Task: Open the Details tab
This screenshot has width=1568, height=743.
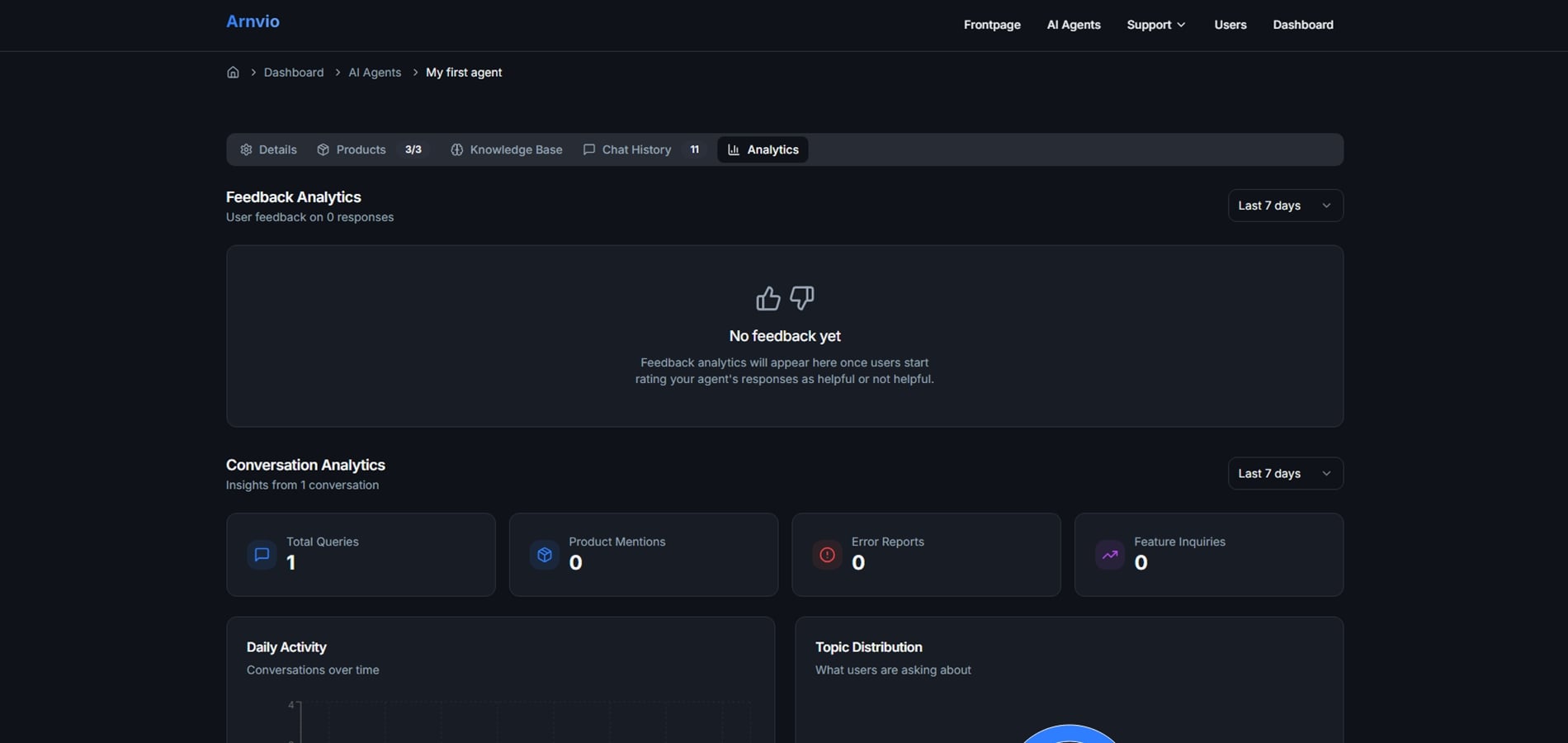Action: [268, 149]
